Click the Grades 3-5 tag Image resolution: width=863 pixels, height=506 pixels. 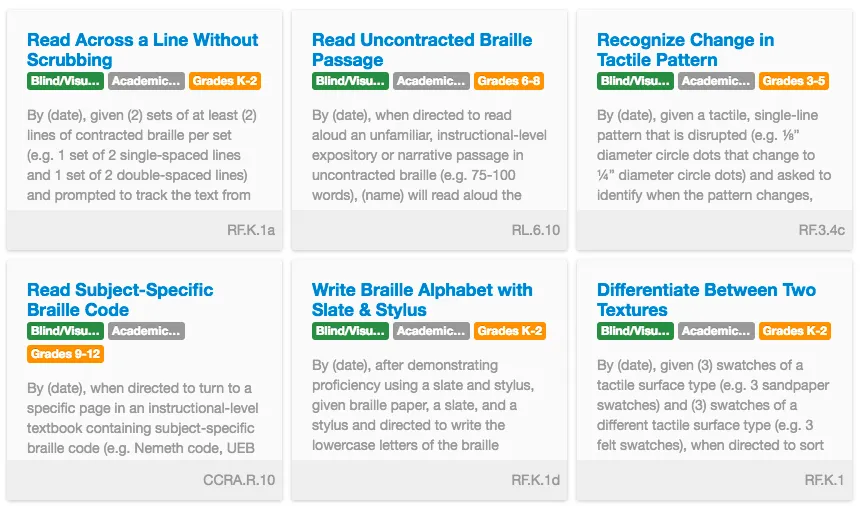[795, 81]
